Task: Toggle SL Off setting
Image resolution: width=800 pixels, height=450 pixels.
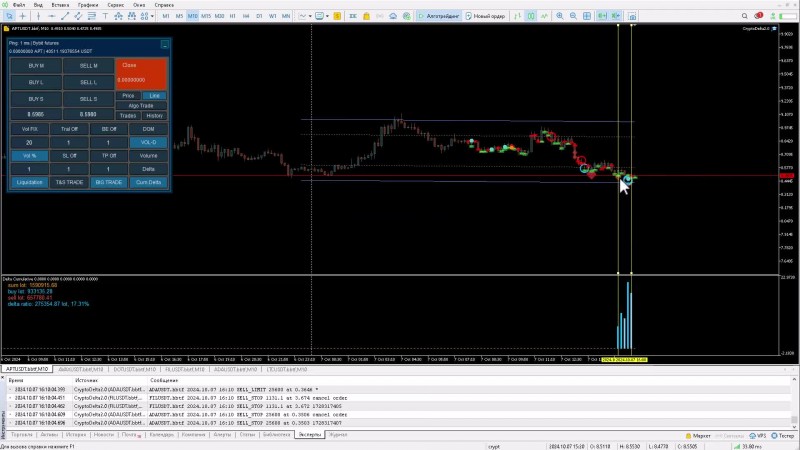Action: [x=69, y=156]
